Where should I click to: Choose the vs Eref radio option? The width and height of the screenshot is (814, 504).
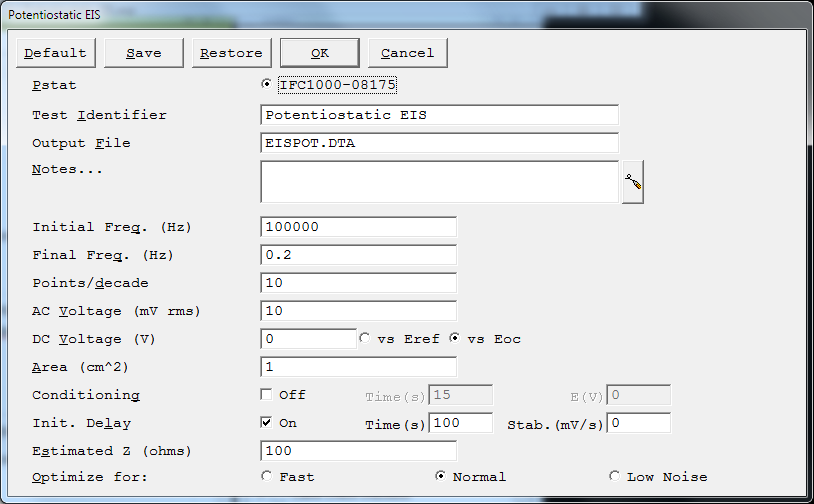[364, 338]
